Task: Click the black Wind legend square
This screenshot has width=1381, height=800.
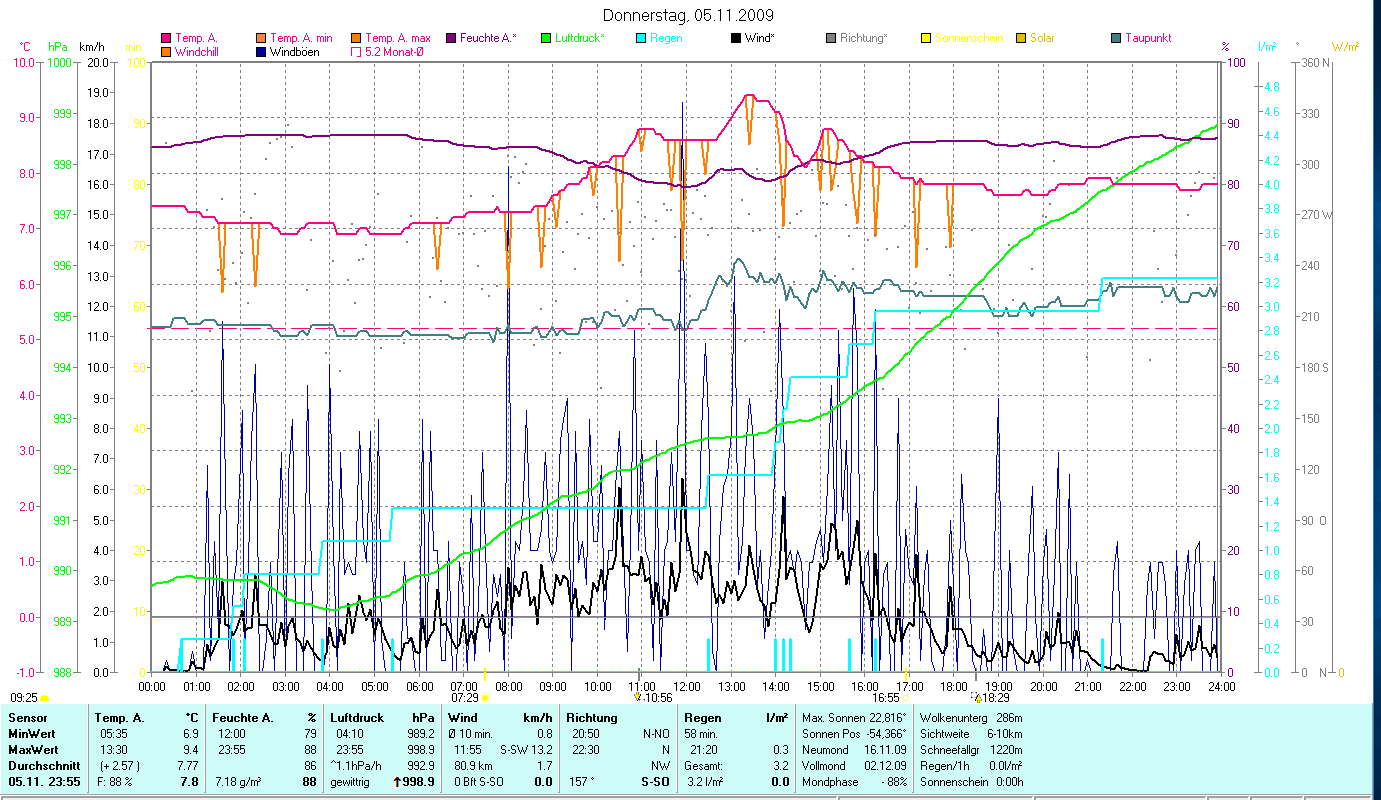Action: tap(736, 38)
